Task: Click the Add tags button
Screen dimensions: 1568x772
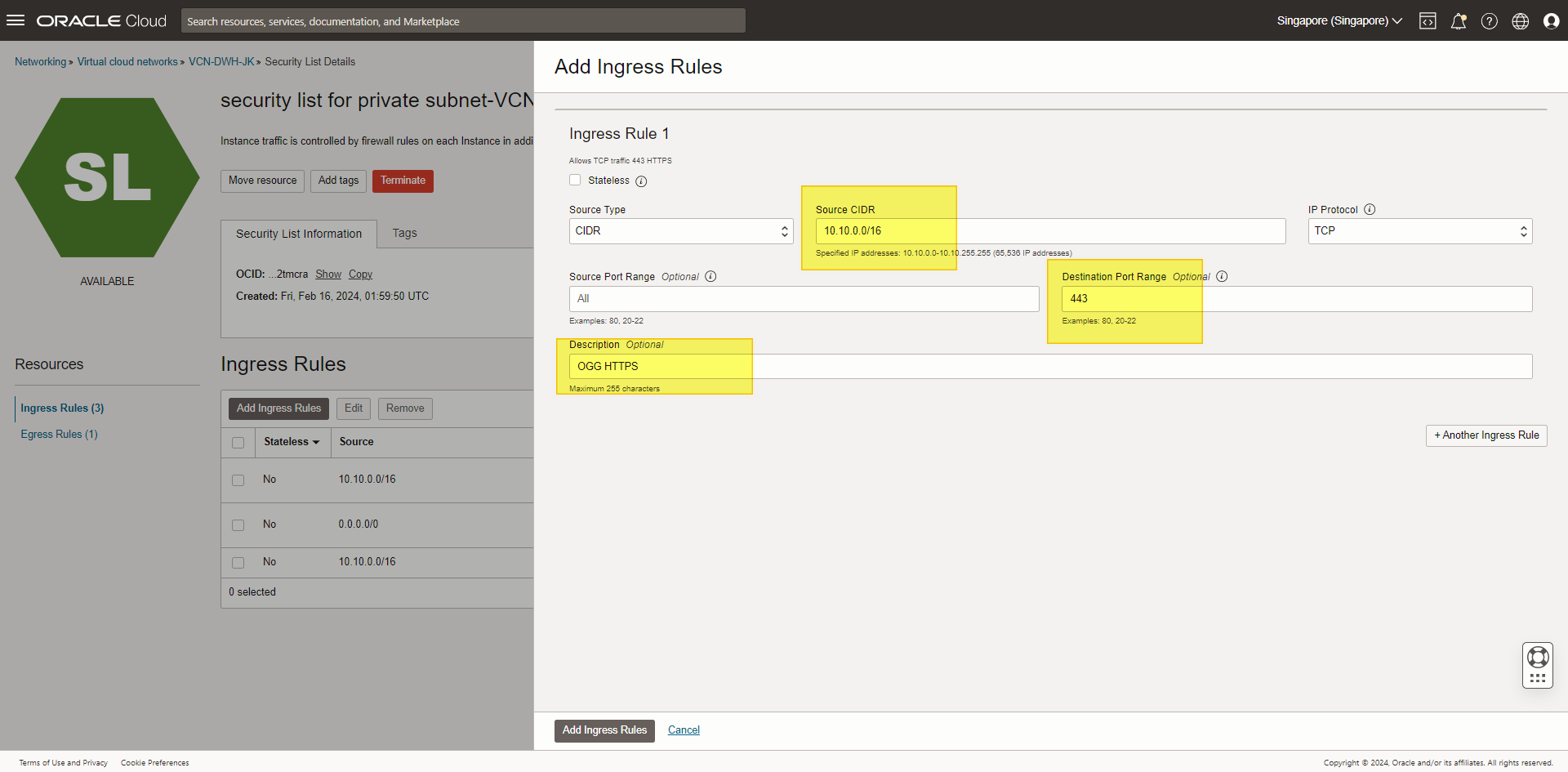Action: click(338, 181)
